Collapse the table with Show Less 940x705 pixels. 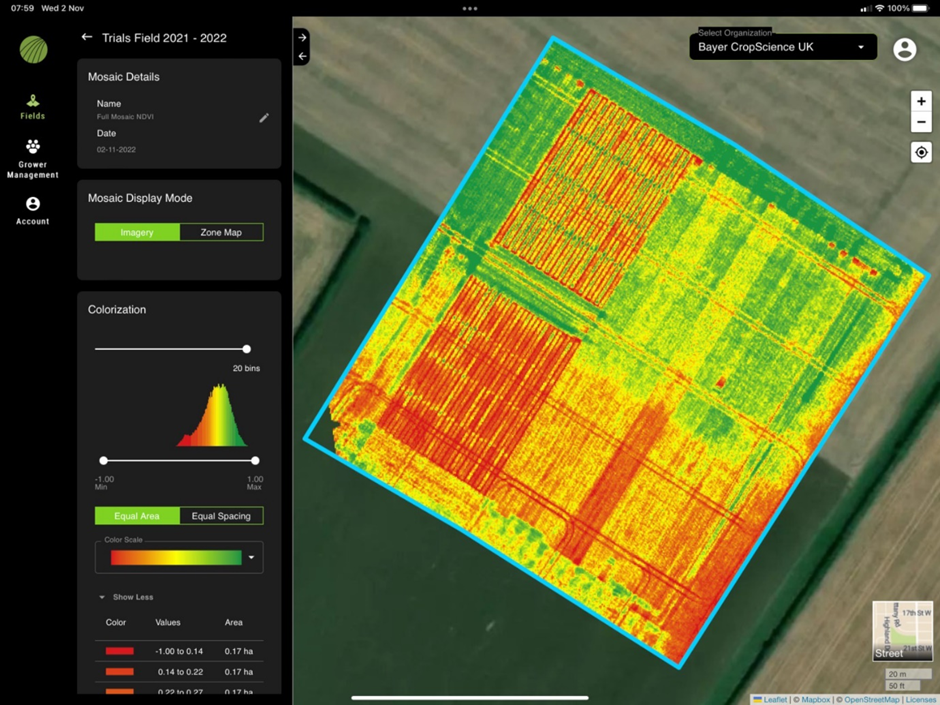126,597
